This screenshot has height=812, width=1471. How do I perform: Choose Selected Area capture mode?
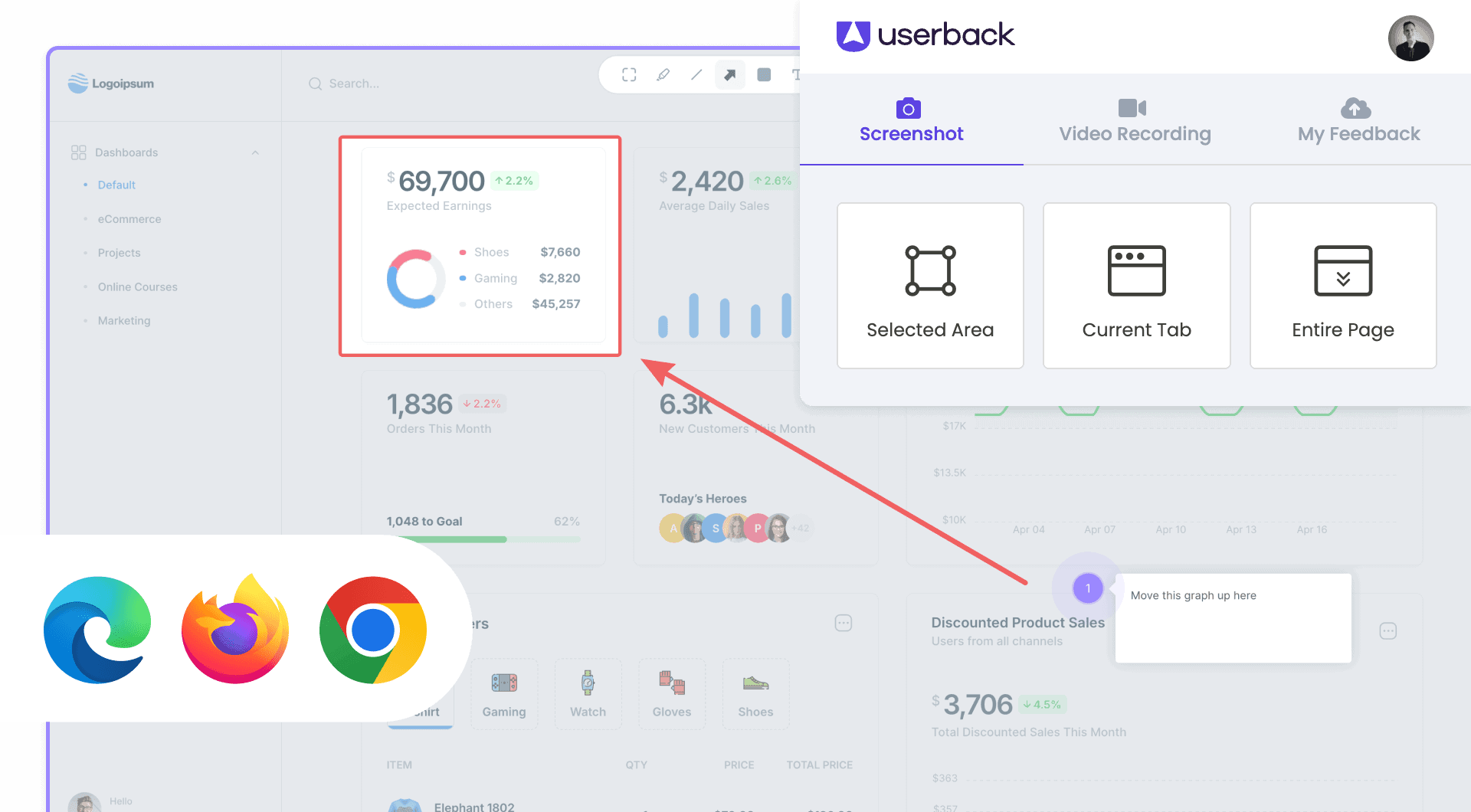[929, 285]
